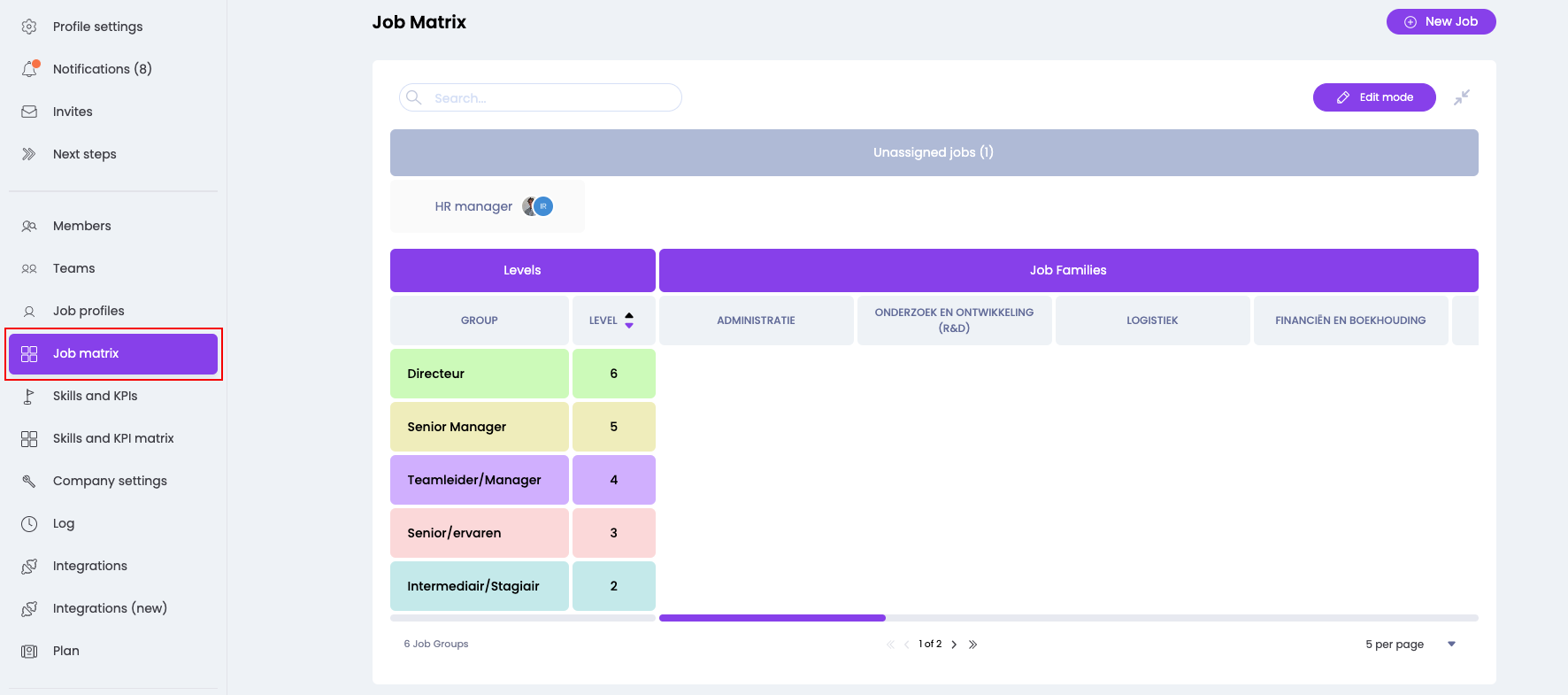Open Log via clock icon

(29, 523)
